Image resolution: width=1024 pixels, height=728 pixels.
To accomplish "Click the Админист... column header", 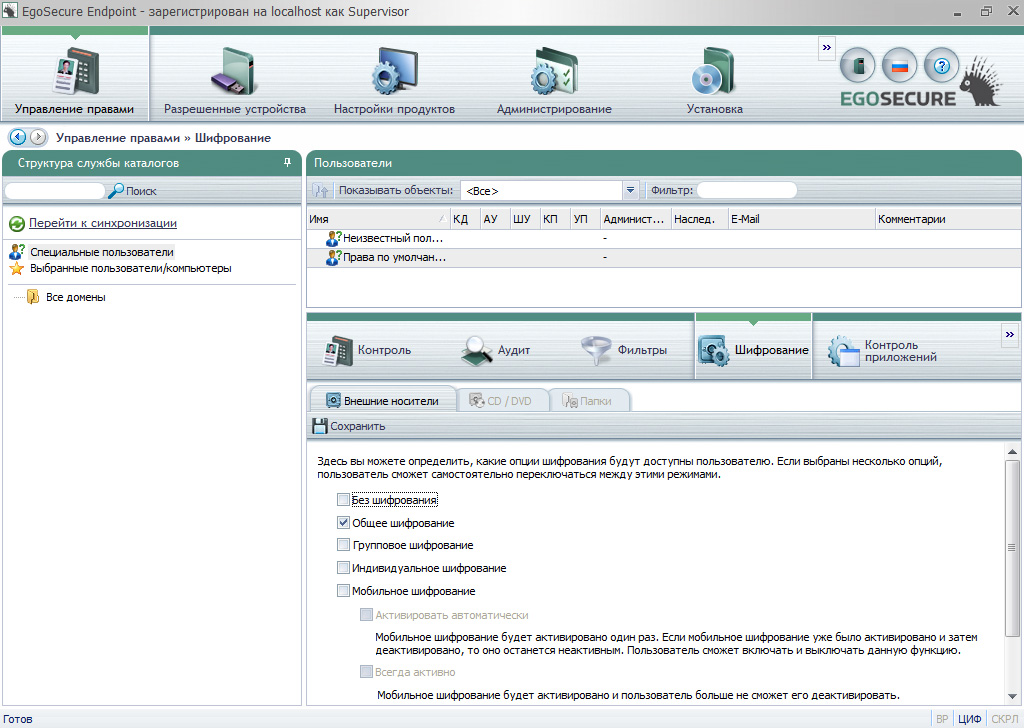I will [x=635, y=219].
